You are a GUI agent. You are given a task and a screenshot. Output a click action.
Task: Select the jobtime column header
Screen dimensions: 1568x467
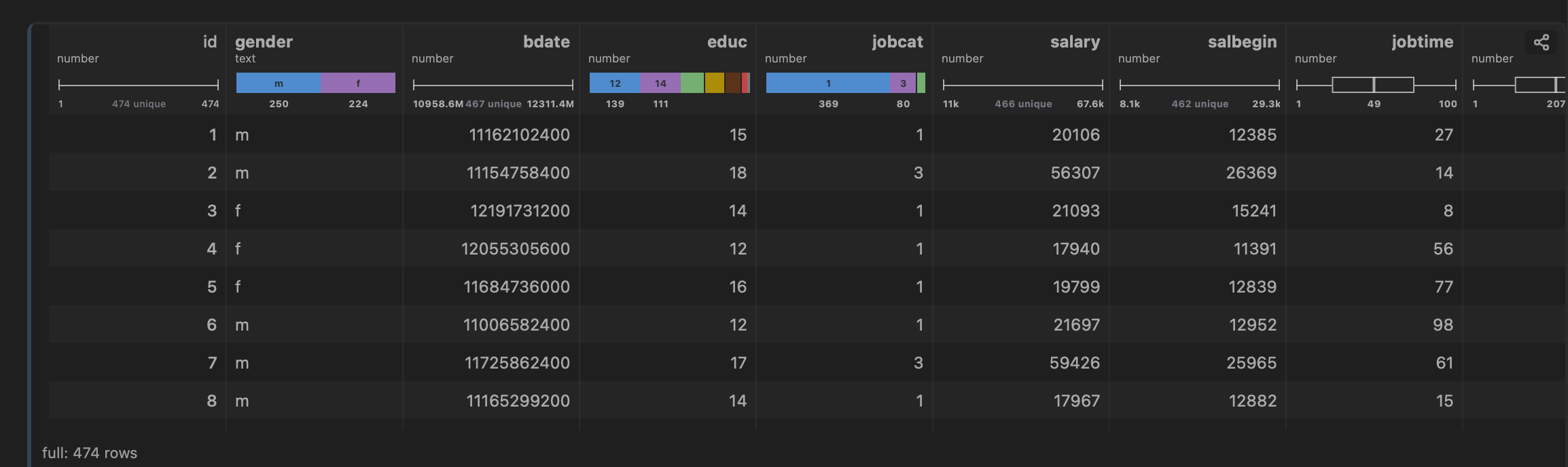tap(1422, 42)
